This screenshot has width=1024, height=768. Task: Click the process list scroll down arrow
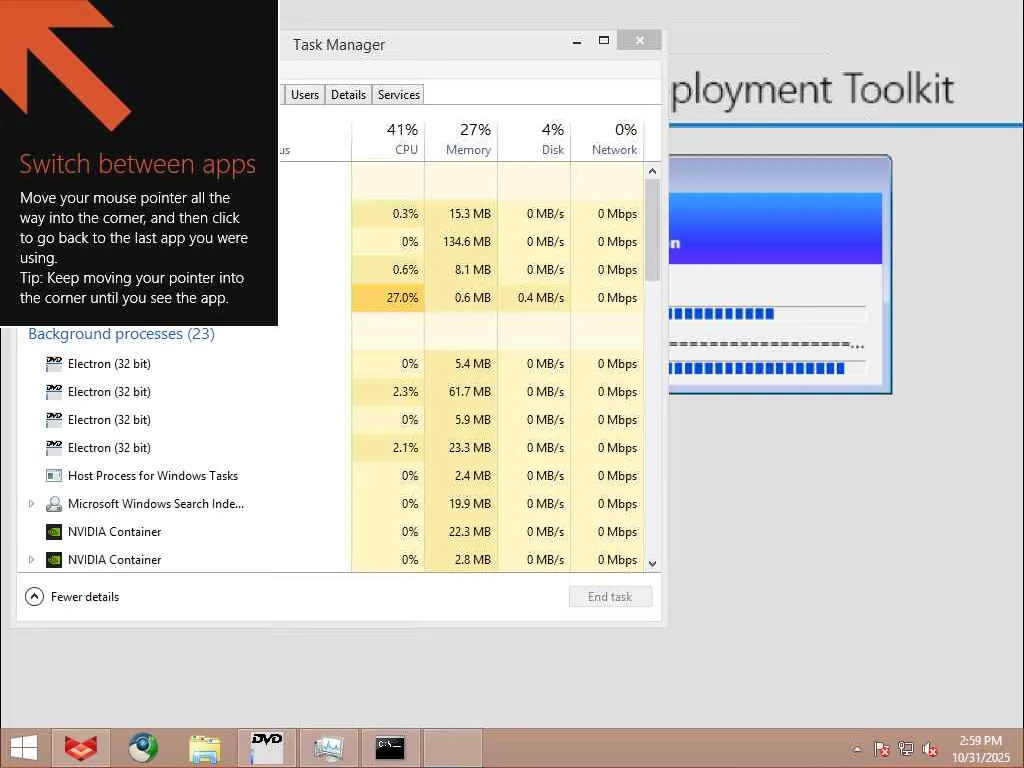pyautogui.click(x=652, y=563)
